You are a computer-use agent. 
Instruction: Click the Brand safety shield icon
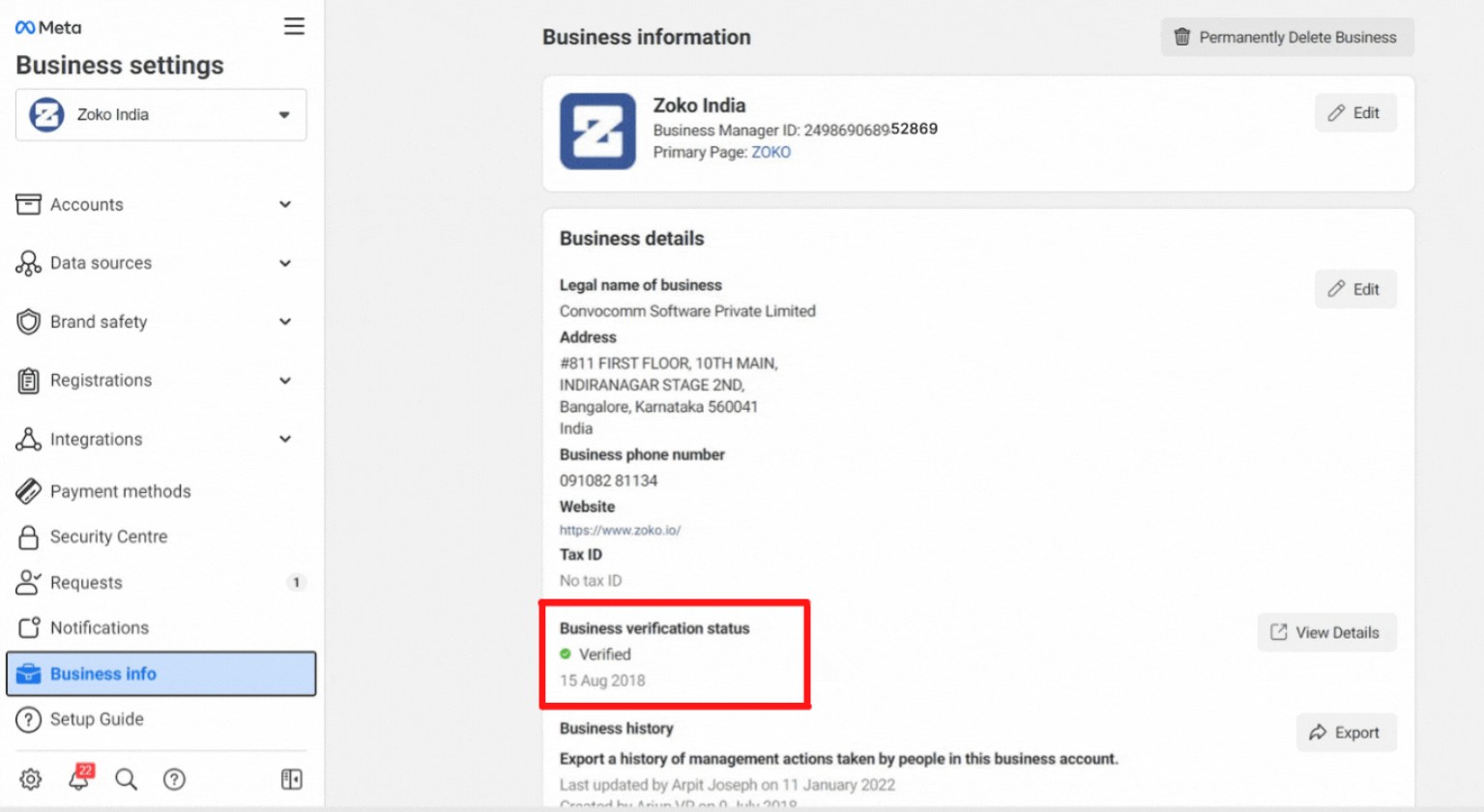point(28,322)
